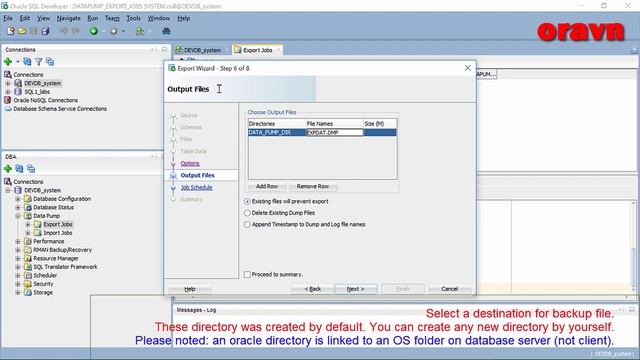The height and width of the screenshot is (360, 640).
Task: Expand SQL Translator Framework node
Action: tap(18, 267)
